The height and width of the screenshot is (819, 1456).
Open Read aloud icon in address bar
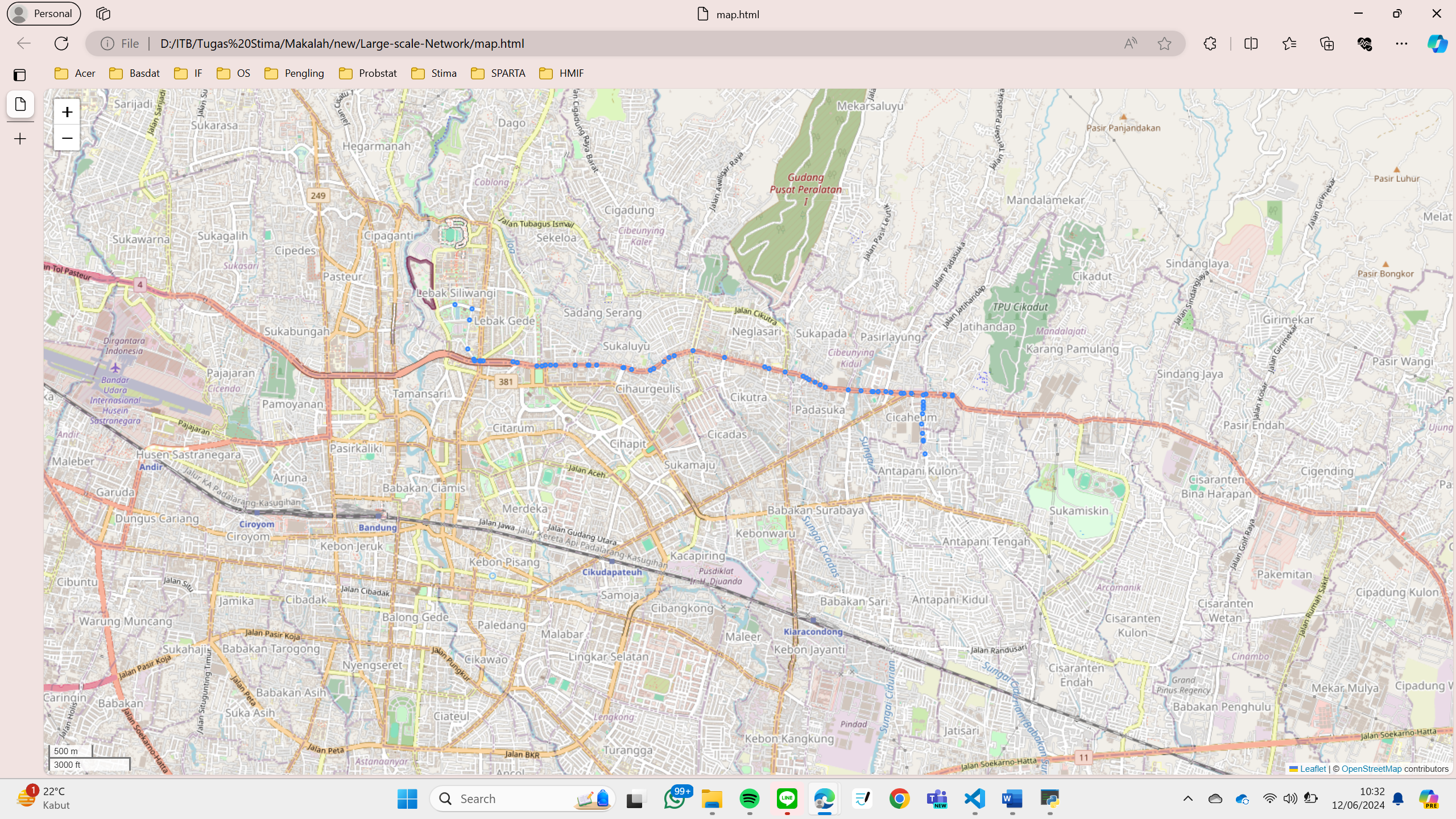pyautogui.click(x=1131, y=44)
